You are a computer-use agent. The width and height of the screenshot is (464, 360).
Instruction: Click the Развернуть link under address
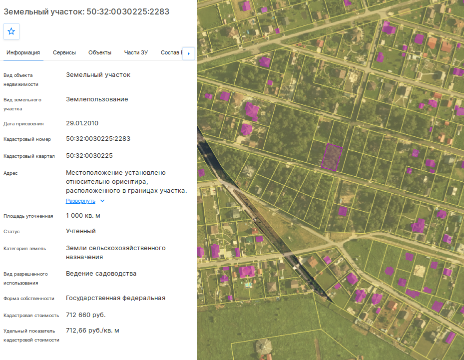(80, 201)
